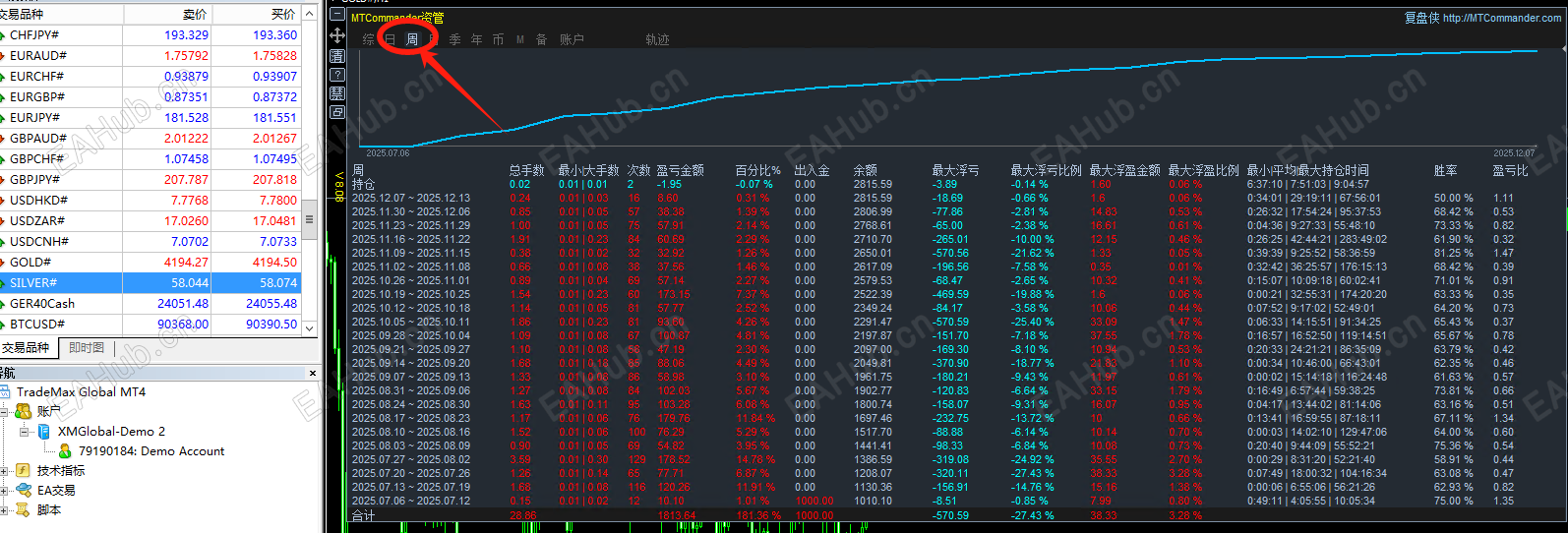
Task: Click the direction arrow icon beside USDHKD#
Action: pos(2,200)
